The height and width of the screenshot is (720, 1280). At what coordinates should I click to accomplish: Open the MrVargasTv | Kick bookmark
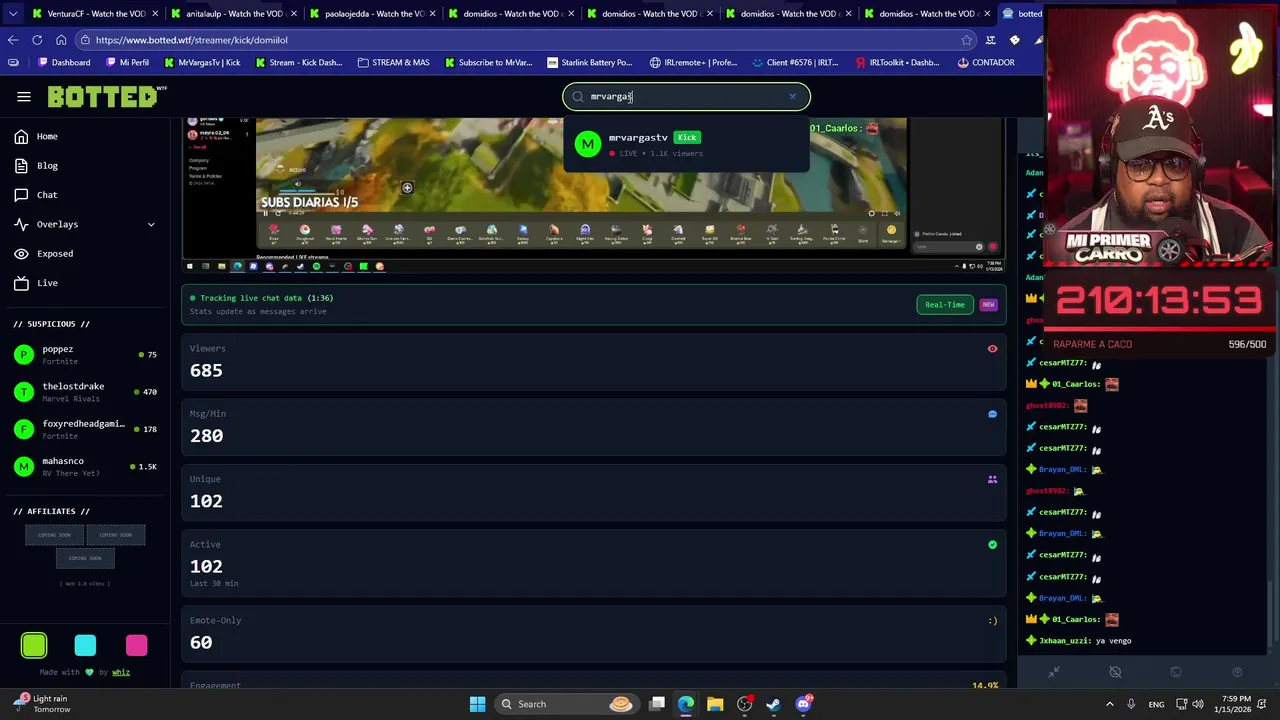[x=201, y=62]
